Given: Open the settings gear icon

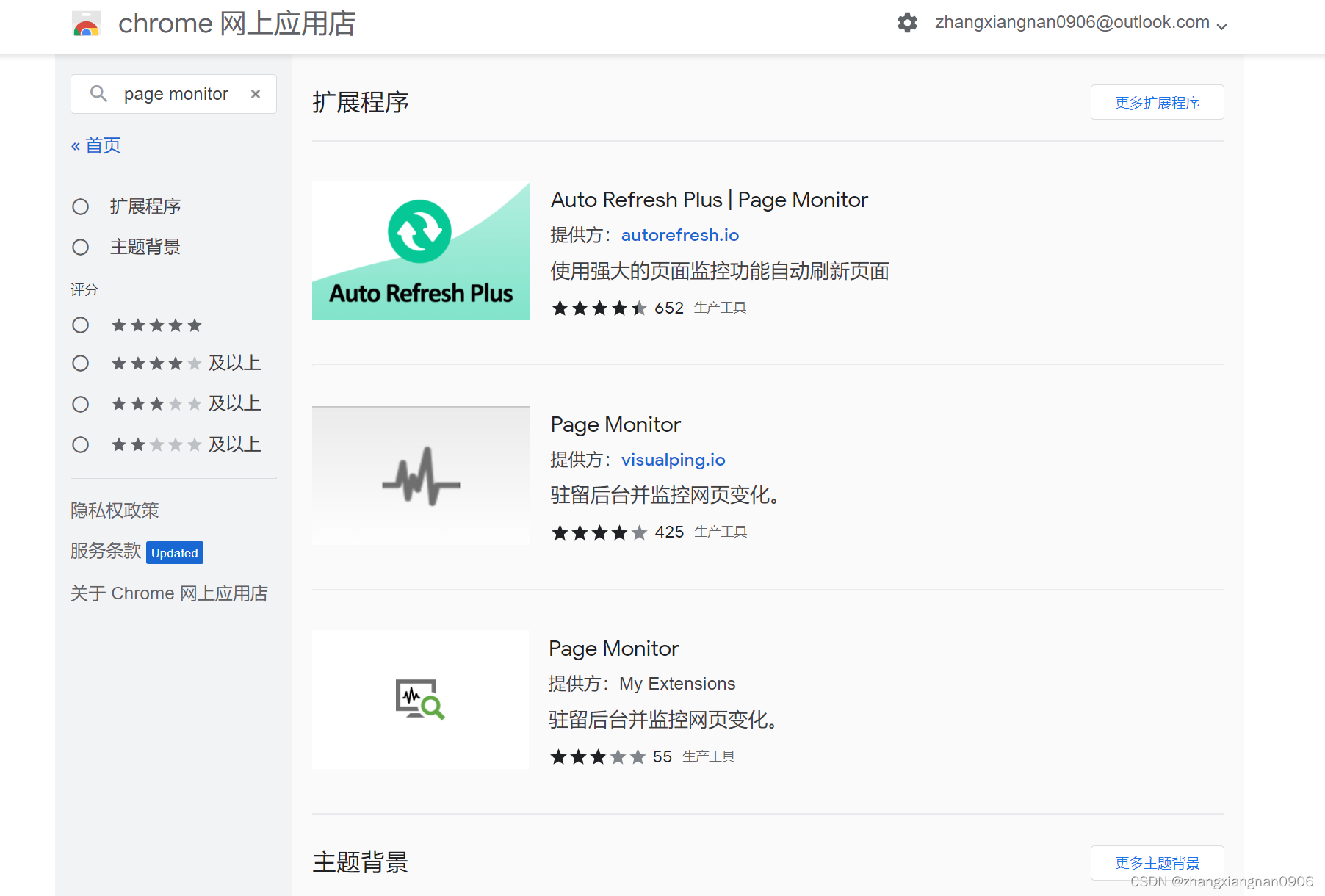Looking at the screenshot, I should point(907,23).
